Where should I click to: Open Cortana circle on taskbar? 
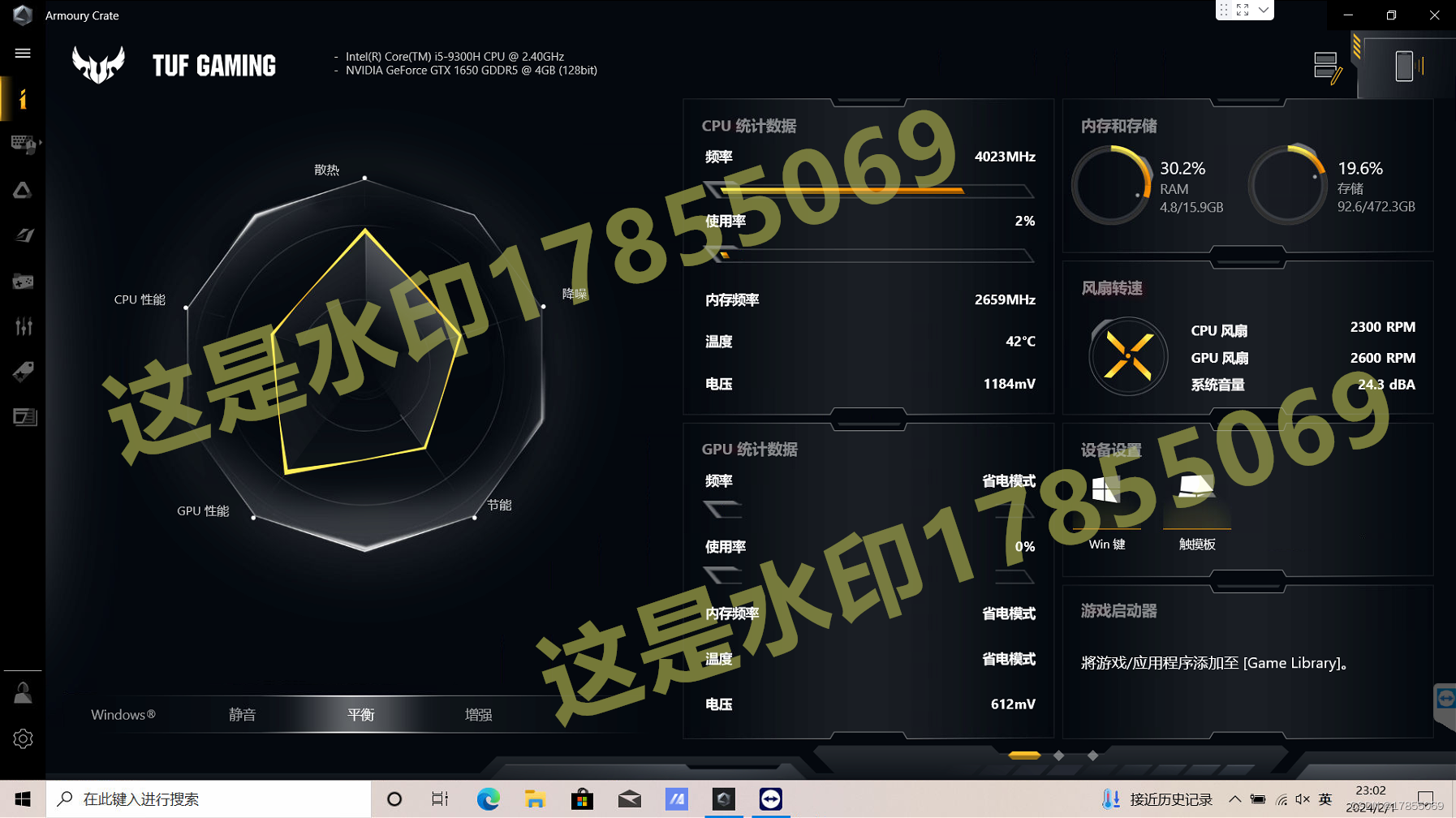pyautogui.click(x=394, y=799)
